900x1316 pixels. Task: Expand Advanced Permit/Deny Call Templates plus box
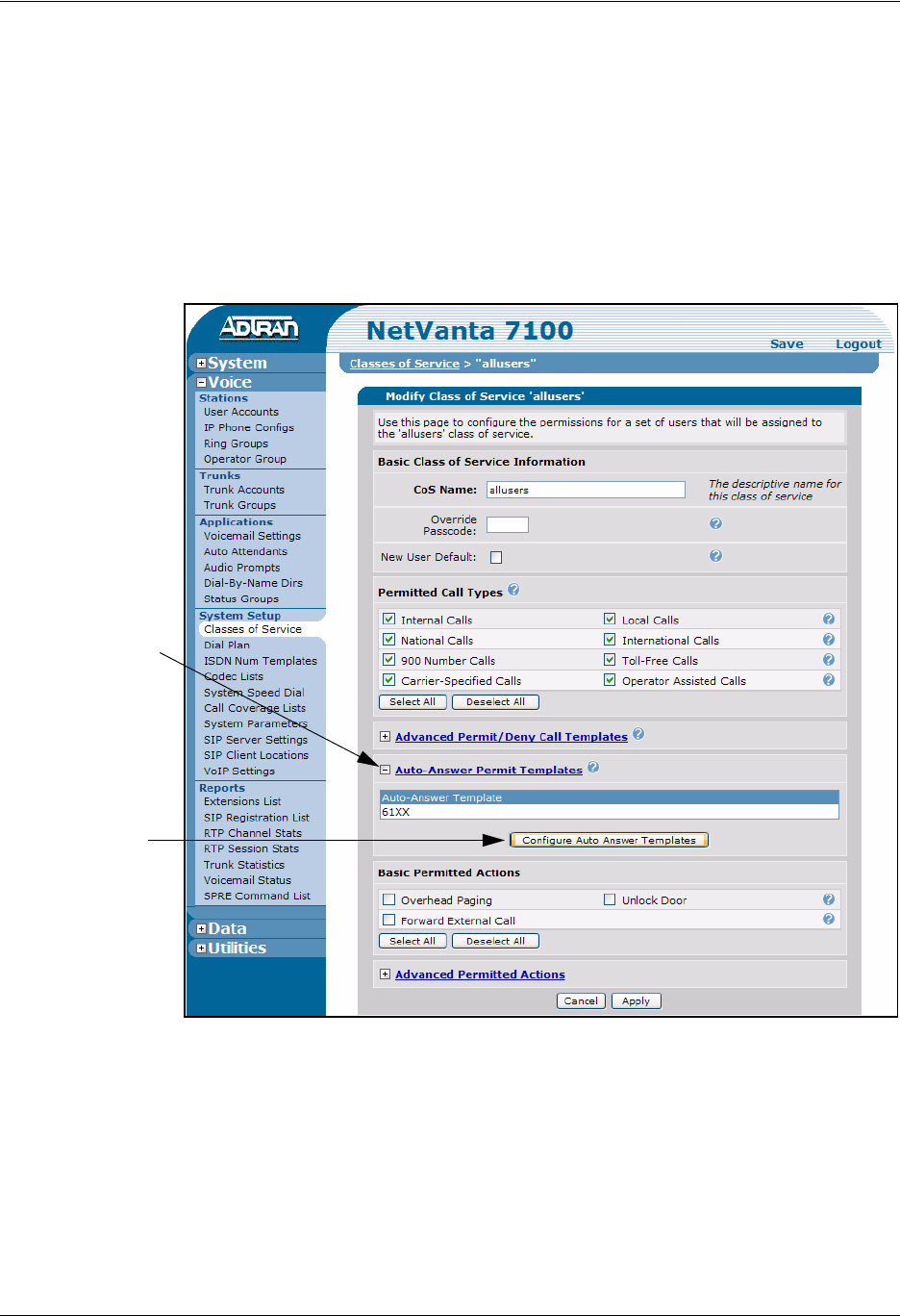pyautogui.click(x=385, y=737)
